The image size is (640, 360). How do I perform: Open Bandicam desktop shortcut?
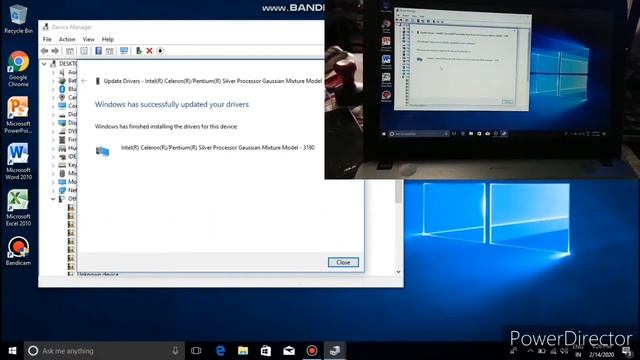(18, 251)
